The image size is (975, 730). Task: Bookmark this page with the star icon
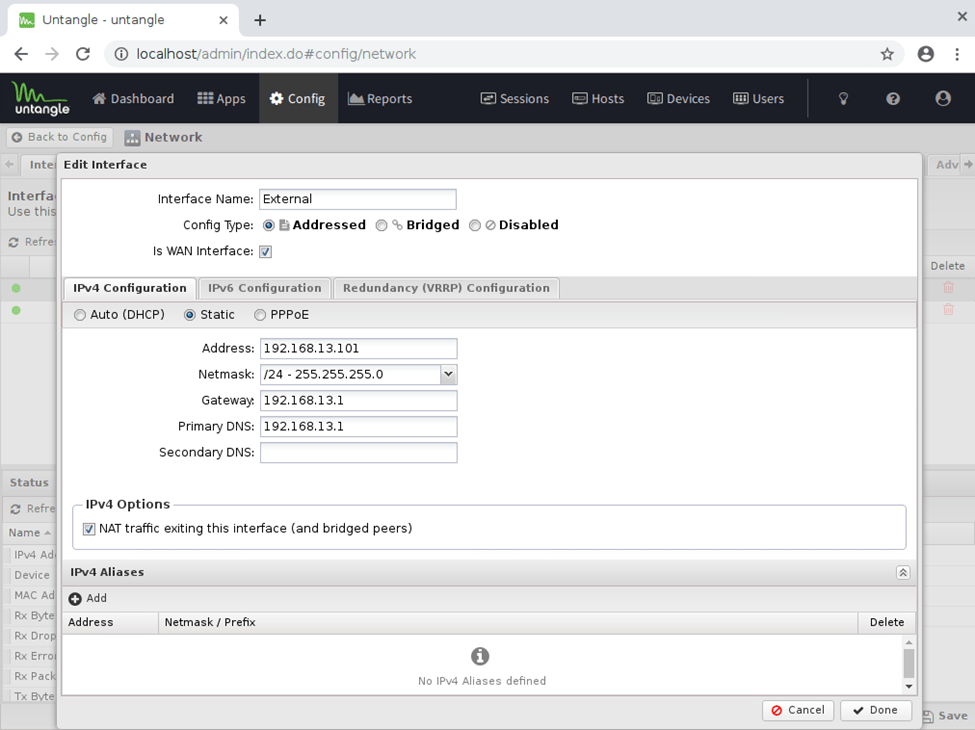[887, 54]
